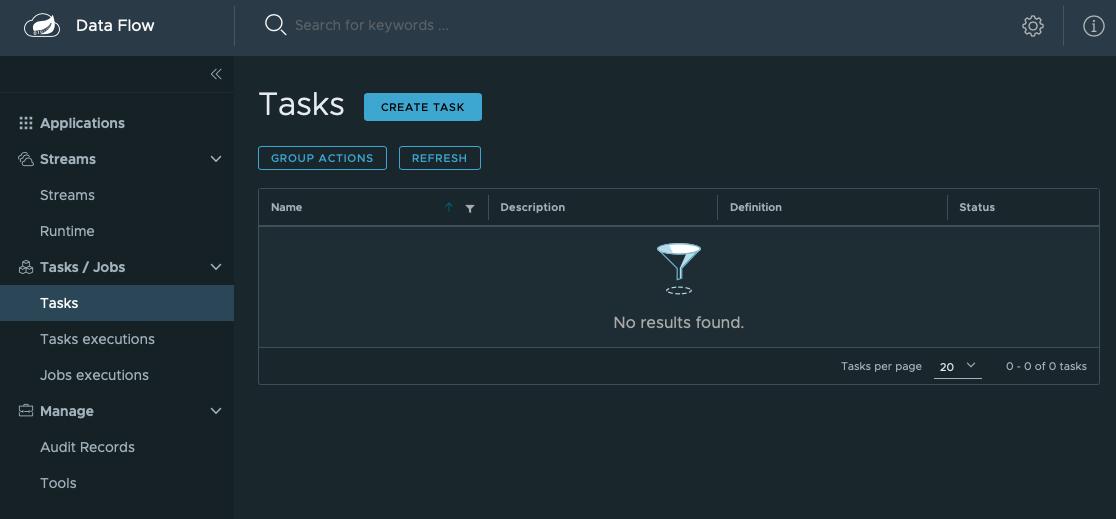Collapse the Manage section chevron

(x=216, y=411)
